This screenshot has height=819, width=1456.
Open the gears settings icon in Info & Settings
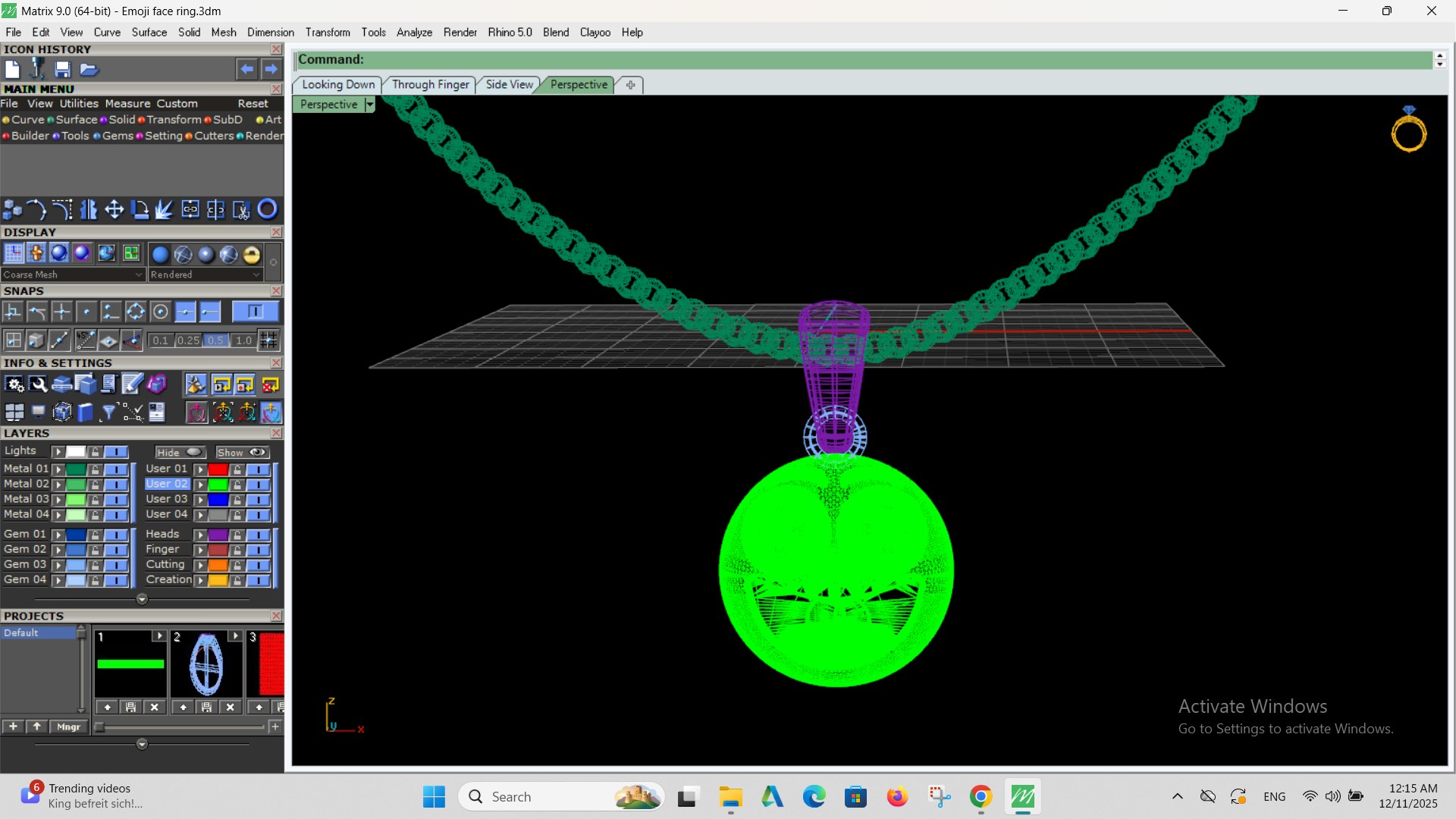click(x=14, y=385)
